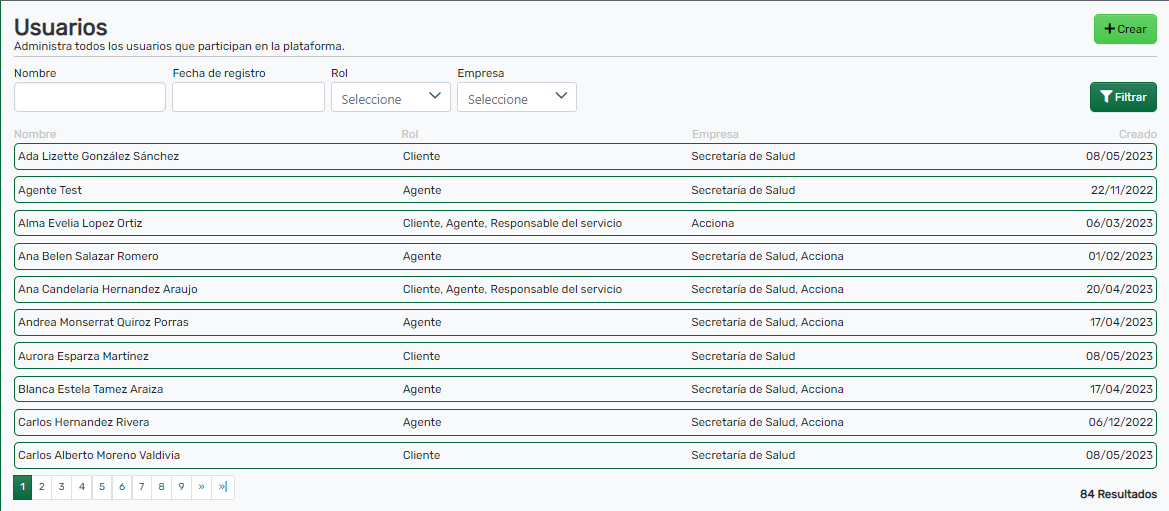Screen dimensions: 1169x511
Task: Sort by the Nombre column header
Action: coord(36,134)
